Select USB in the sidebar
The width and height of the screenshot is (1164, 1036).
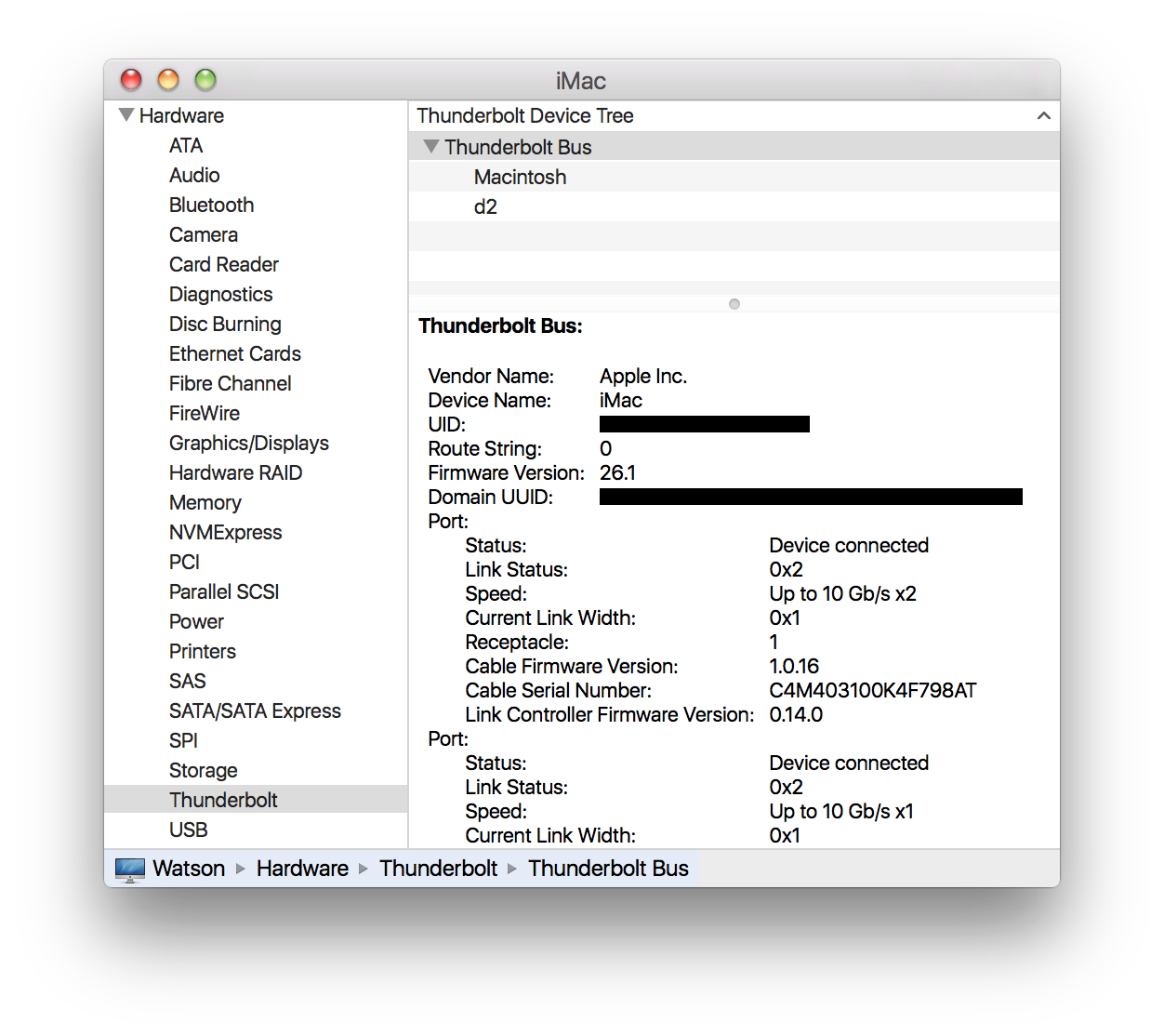[256, 830]
